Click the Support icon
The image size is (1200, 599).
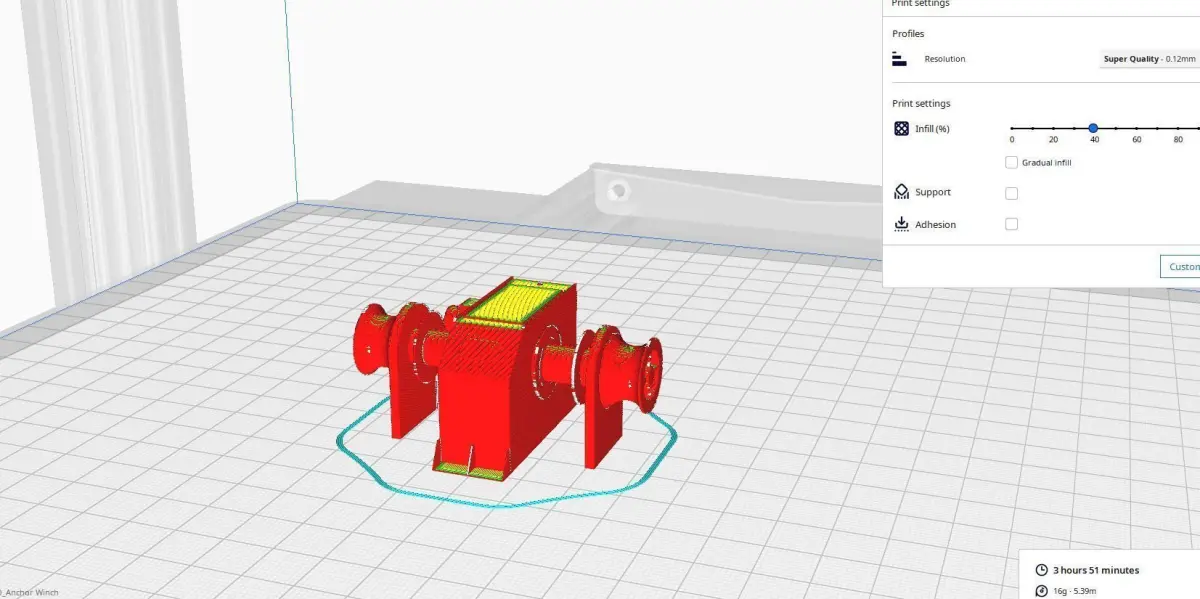coord(901,192)
